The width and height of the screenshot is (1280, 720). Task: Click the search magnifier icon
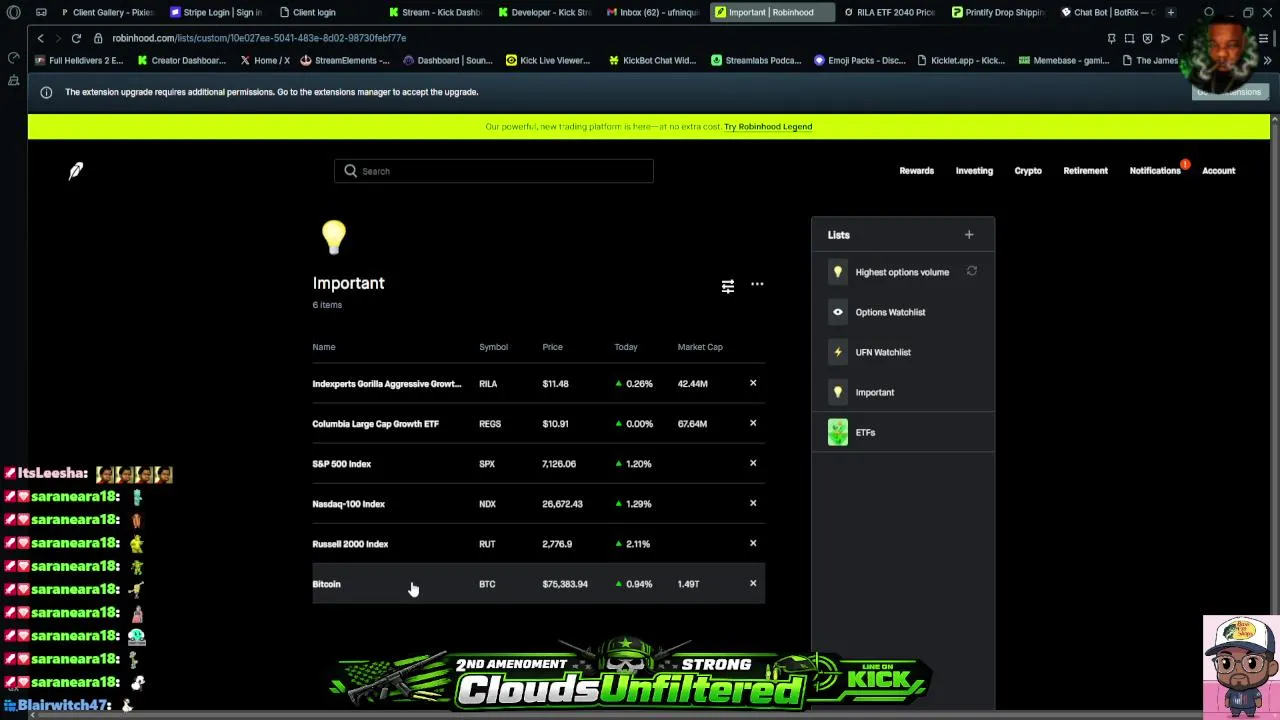(x=350, y=171)
